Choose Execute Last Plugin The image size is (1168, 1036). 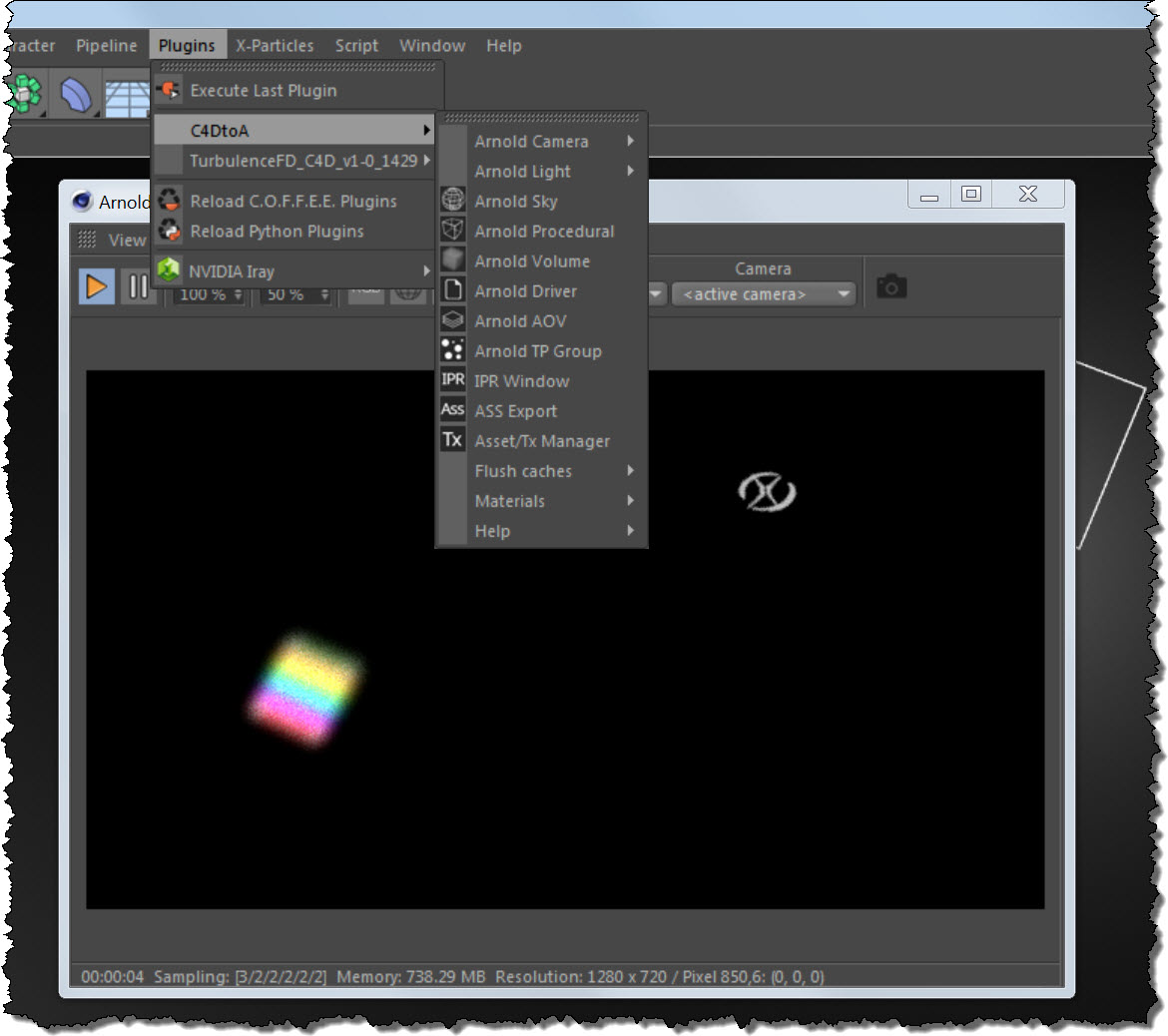tap(264, 91)
